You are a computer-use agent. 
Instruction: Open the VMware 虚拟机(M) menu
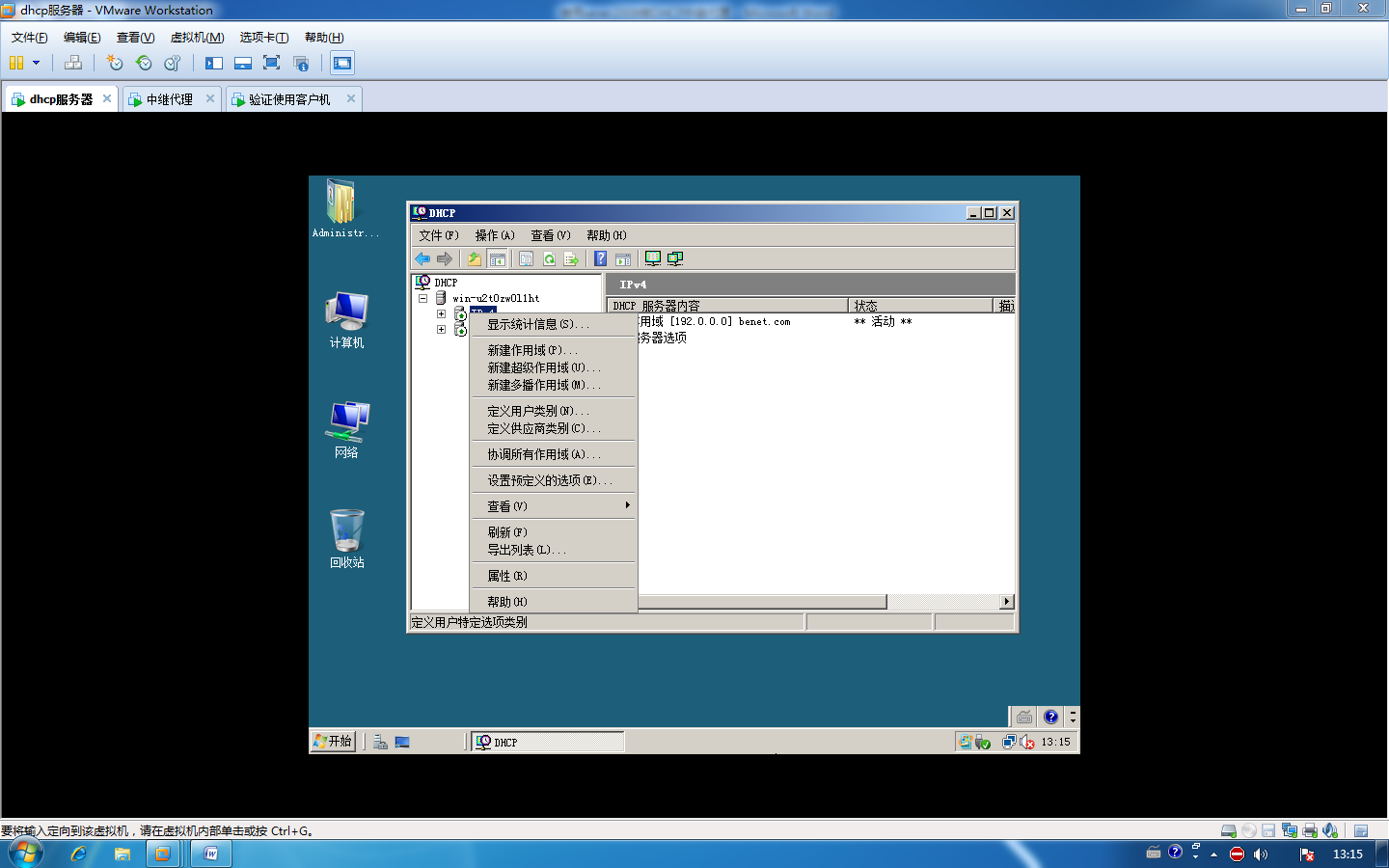pos(197,38)
